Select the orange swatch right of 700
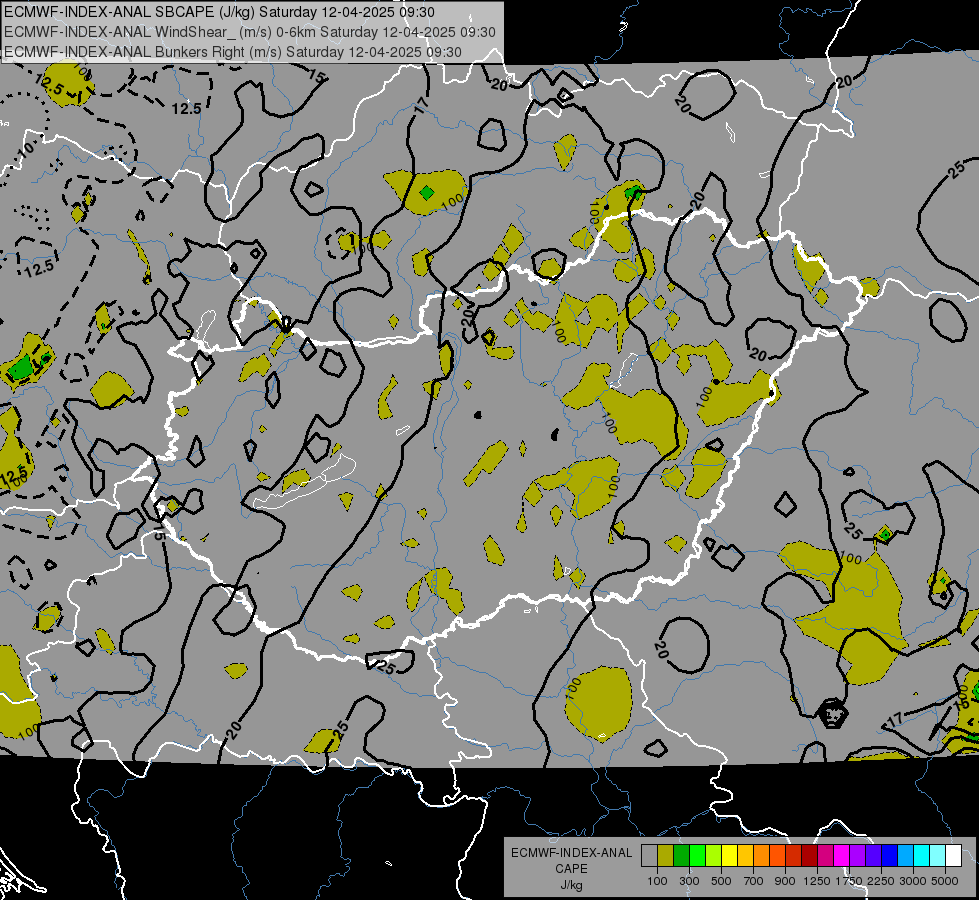The width and height of the screenshot is (979, 900). [761, 856]
